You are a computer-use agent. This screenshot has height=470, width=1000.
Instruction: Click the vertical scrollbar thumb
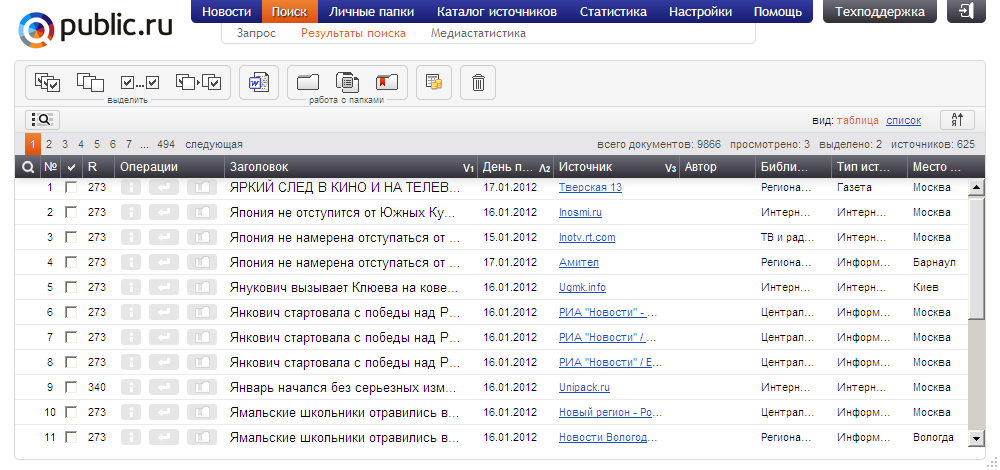click(976, 256)
